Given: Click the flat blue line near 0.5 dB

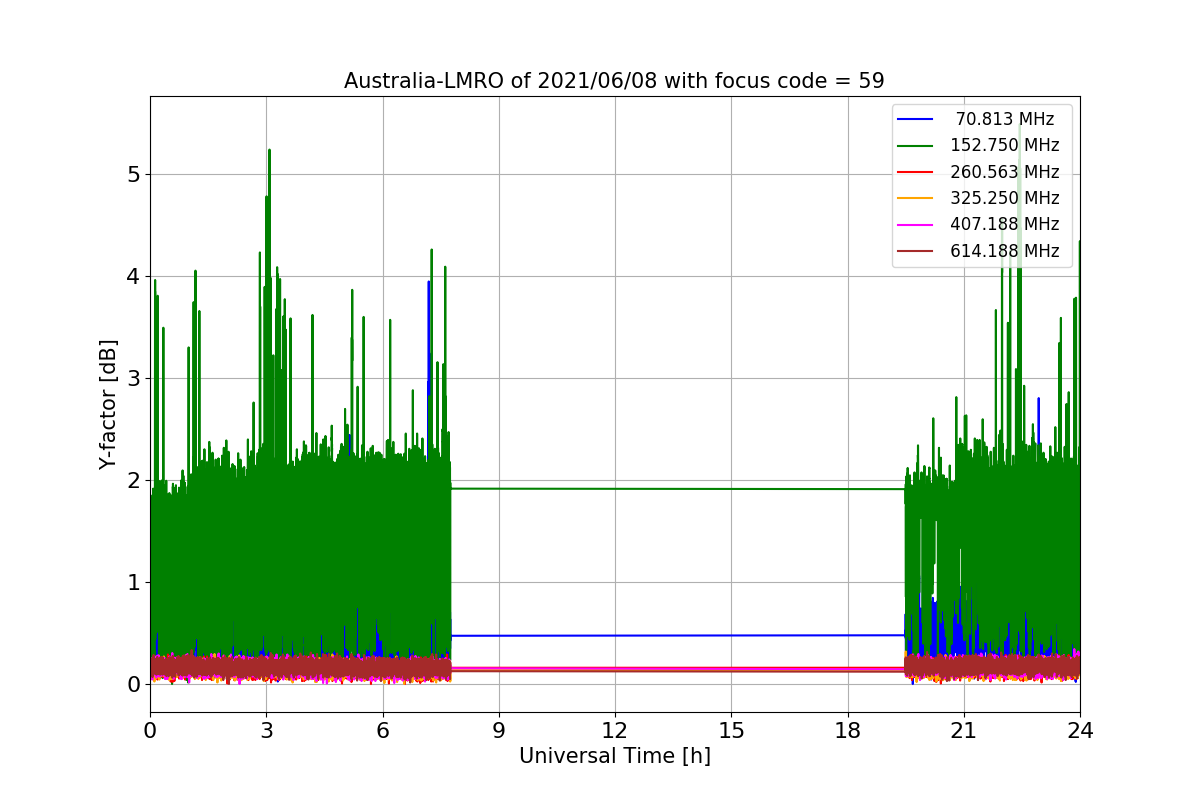Looking at the screenshot, I should 678,635.
